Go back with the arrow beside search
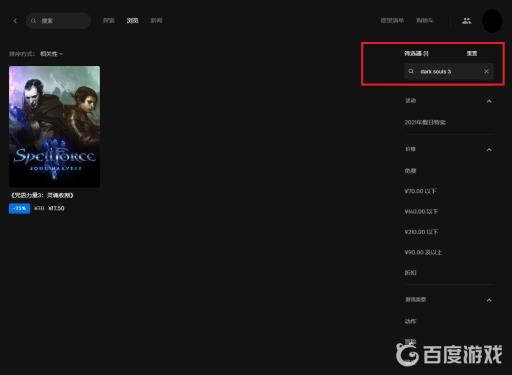 [15, 21]
